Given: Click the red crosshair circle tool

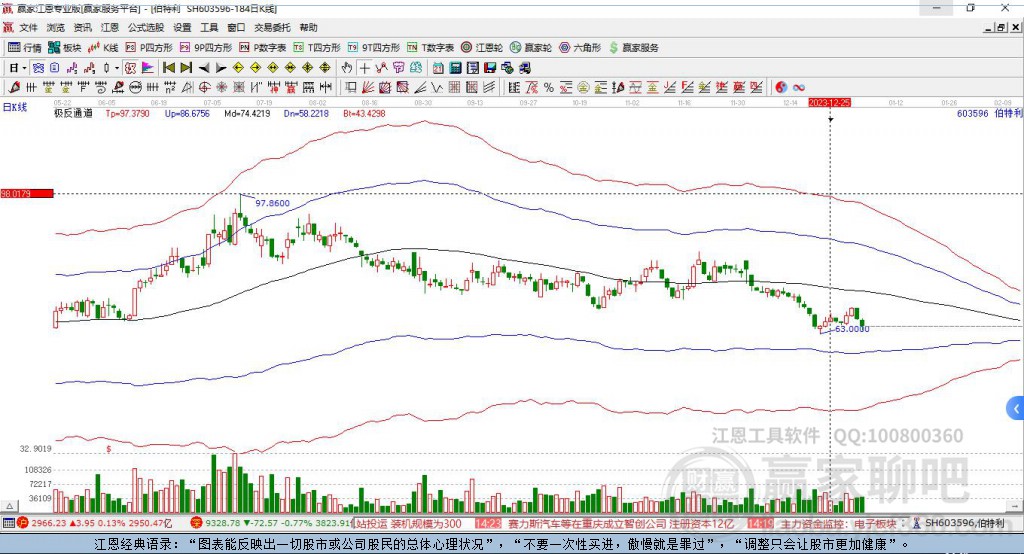Looking at the screenshot, I should [204, 88].
